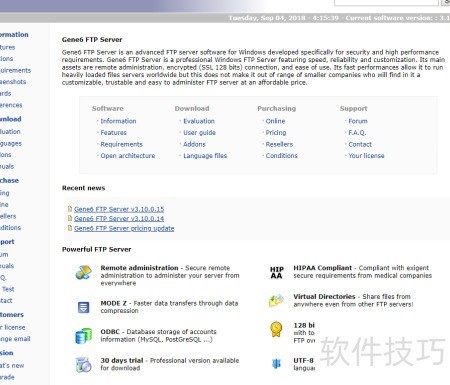Open the sidebar Upgrade link
Screen dimensions: 450x385
7,377
